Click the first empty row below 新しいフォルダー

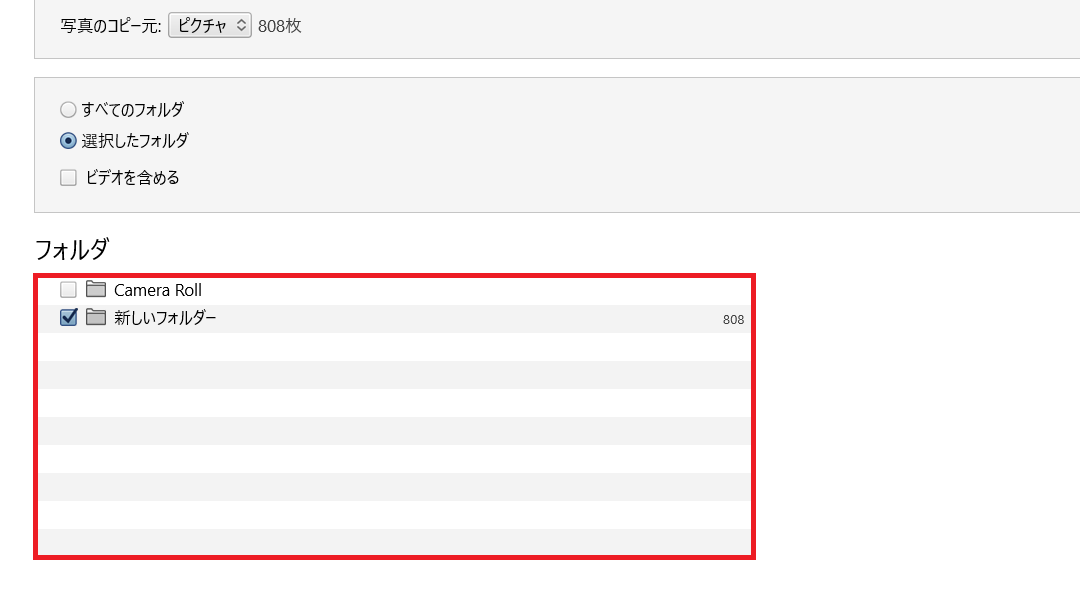point(395,346)
